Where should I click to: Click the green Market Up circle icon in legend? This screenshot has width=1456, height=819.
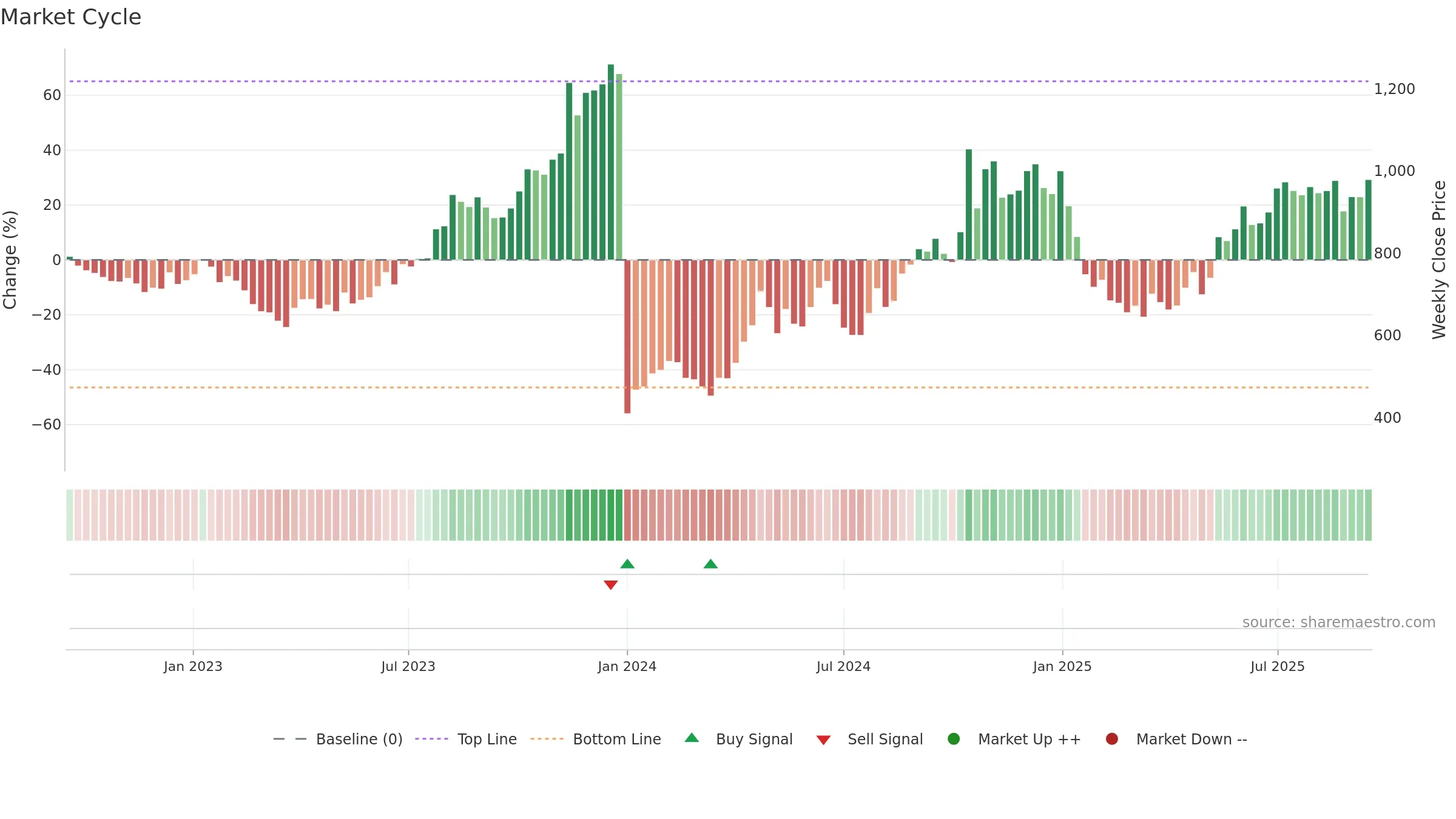pyautogui.click(x=954, y=739)
